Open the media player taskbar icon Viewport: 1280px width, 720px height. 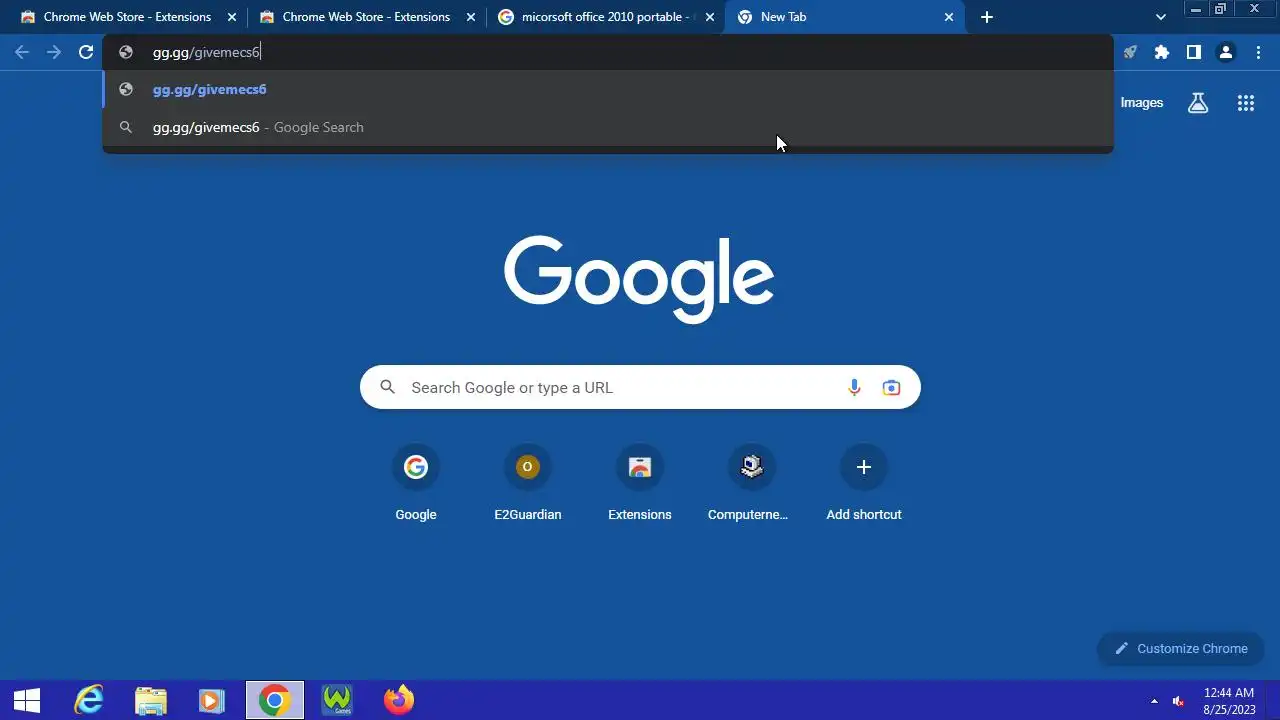[x=212, y=700]
